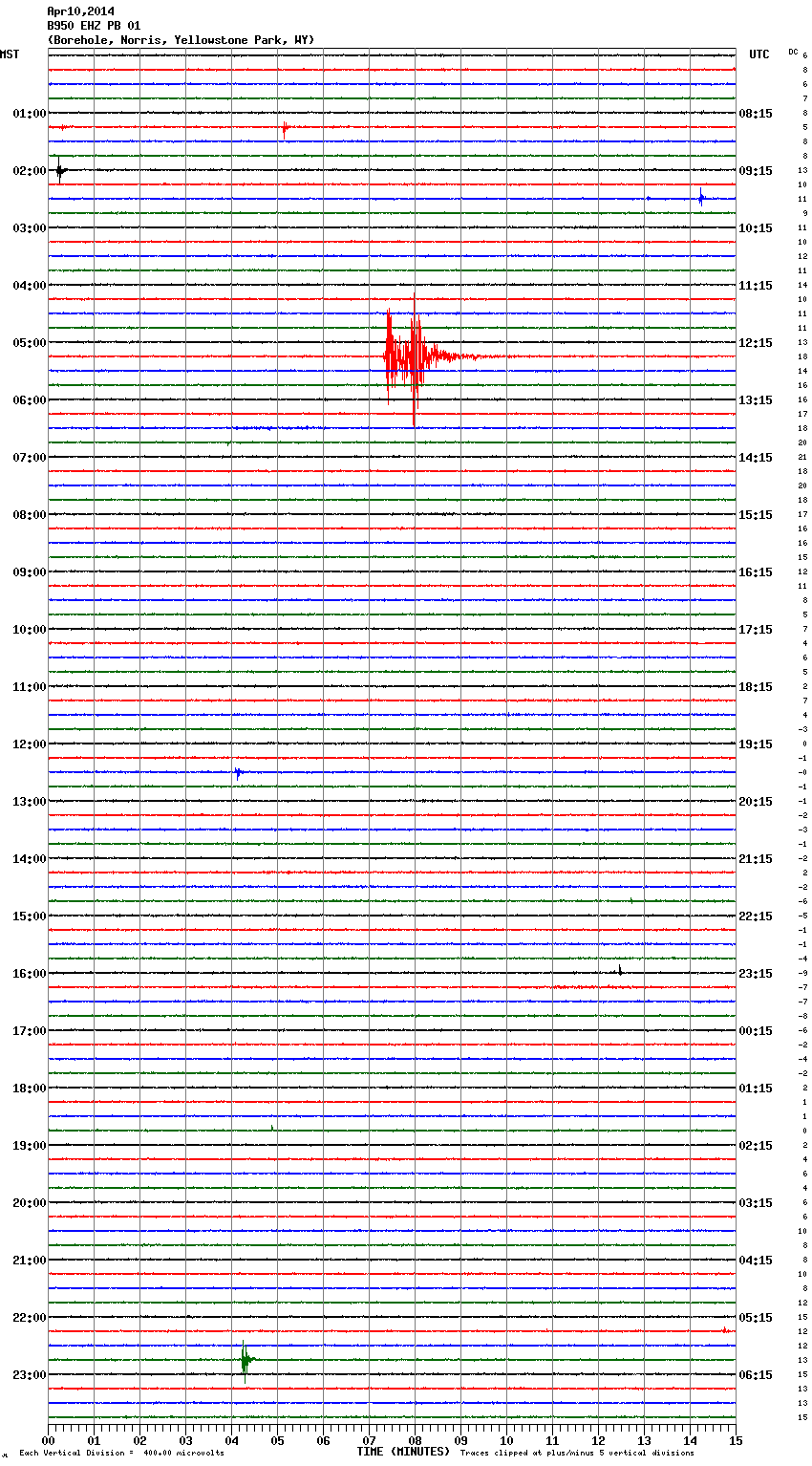This screenshot has height=1466, width=812.
Task: Click the black spike on the 16:00 trace
Action: point(620,971)
